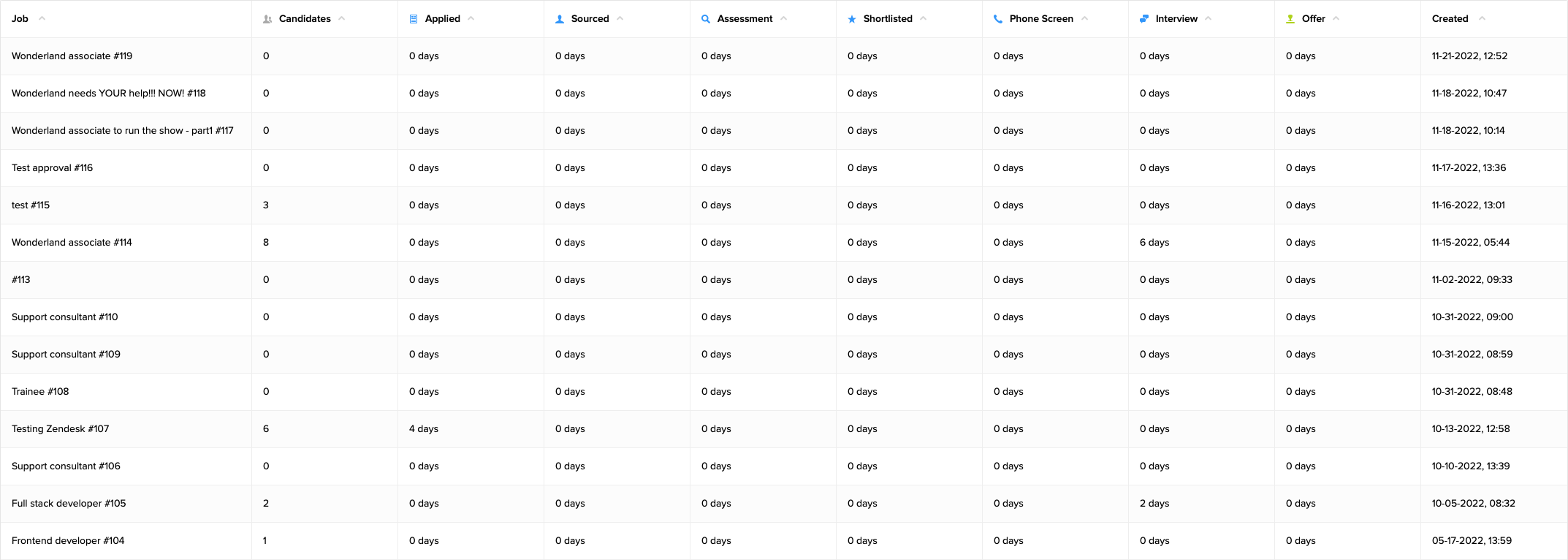Click created date 10-13-2022, 12:58
This screenshot has height=560, width=1568.
point(1471,429)
